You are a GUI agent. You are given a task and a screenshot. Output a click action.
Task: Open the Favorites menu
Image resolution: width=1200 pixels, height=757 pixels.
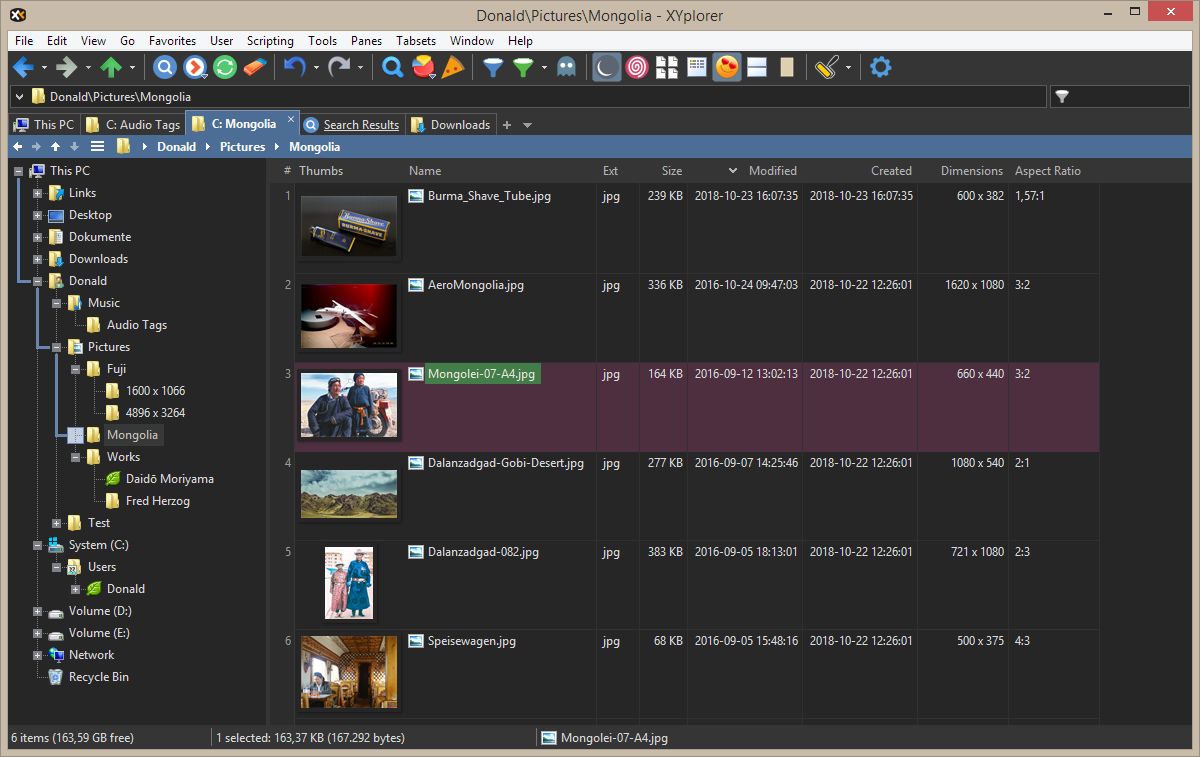click(x=172, y=41)
